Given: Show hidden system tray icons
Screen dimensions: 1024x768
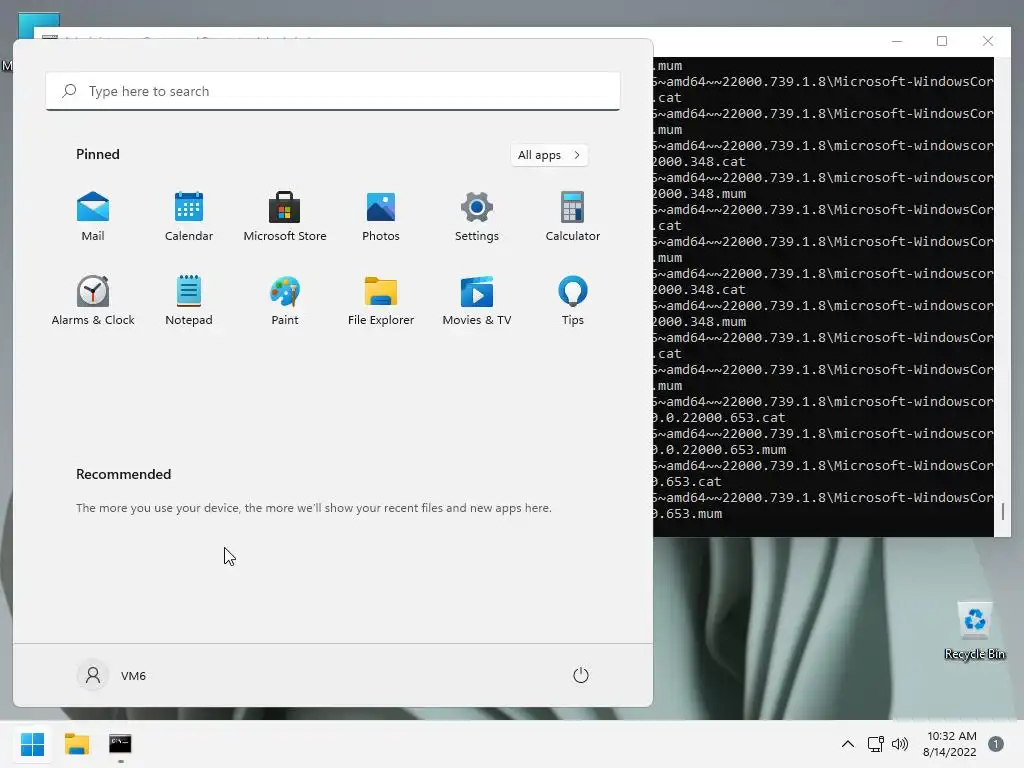Looking at the screenshot, I should click(848, 744).
